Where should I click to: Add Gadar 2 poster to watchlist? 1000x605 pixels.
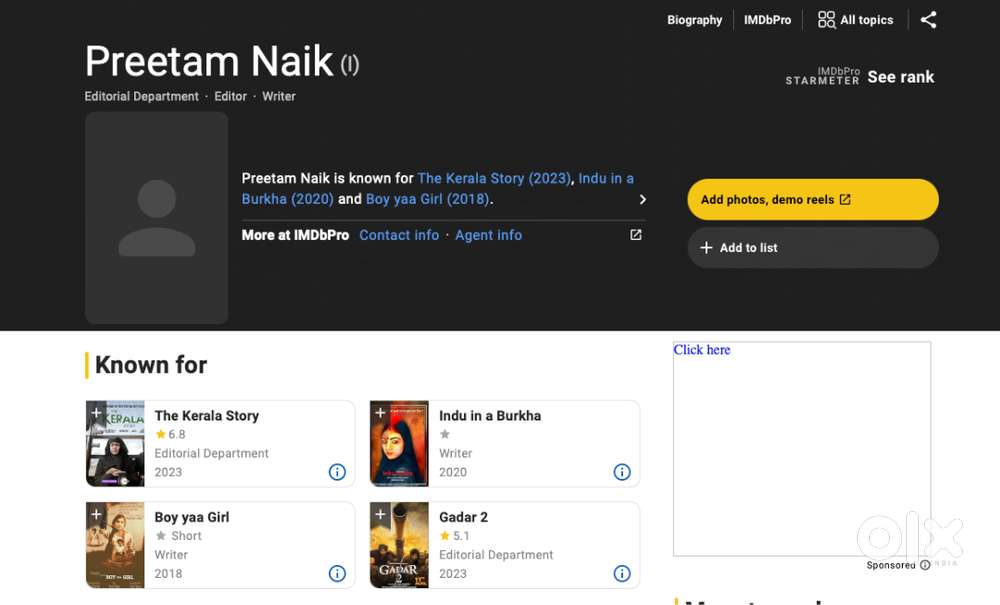380,514
